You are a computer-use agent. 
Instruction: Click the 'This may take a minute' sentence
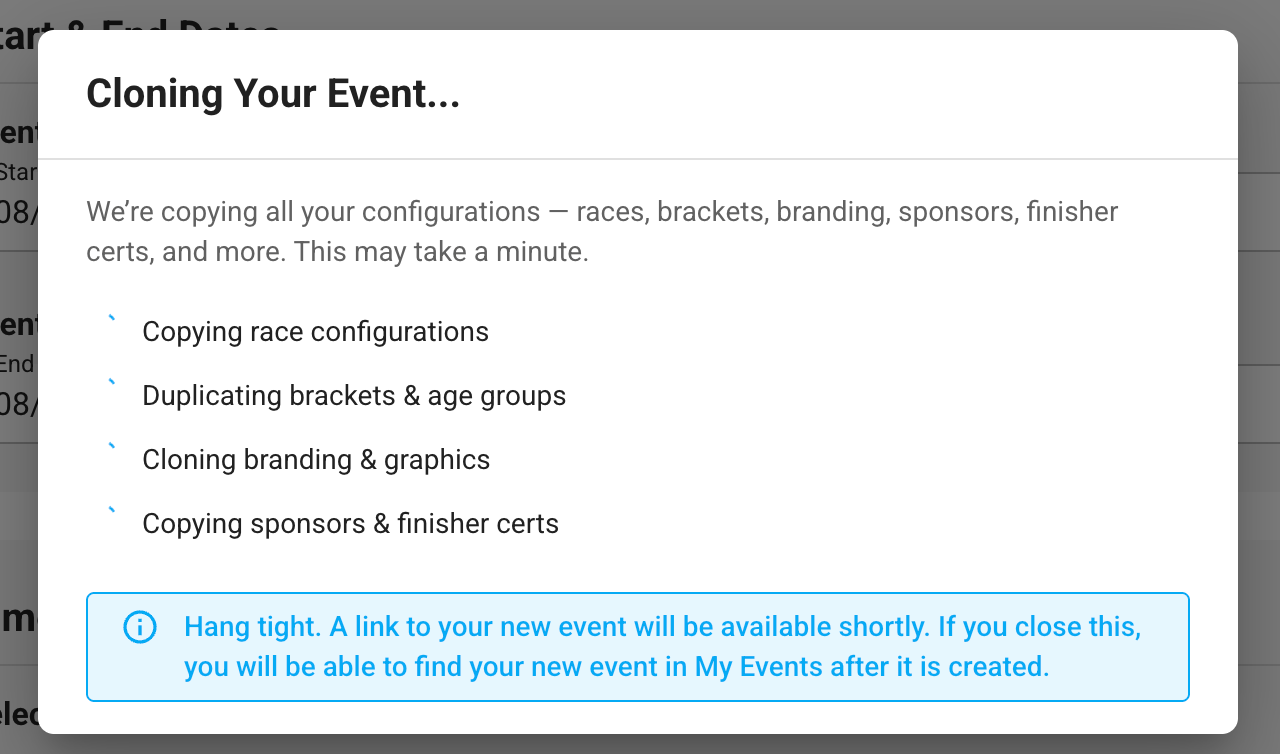tap(441, 252)
